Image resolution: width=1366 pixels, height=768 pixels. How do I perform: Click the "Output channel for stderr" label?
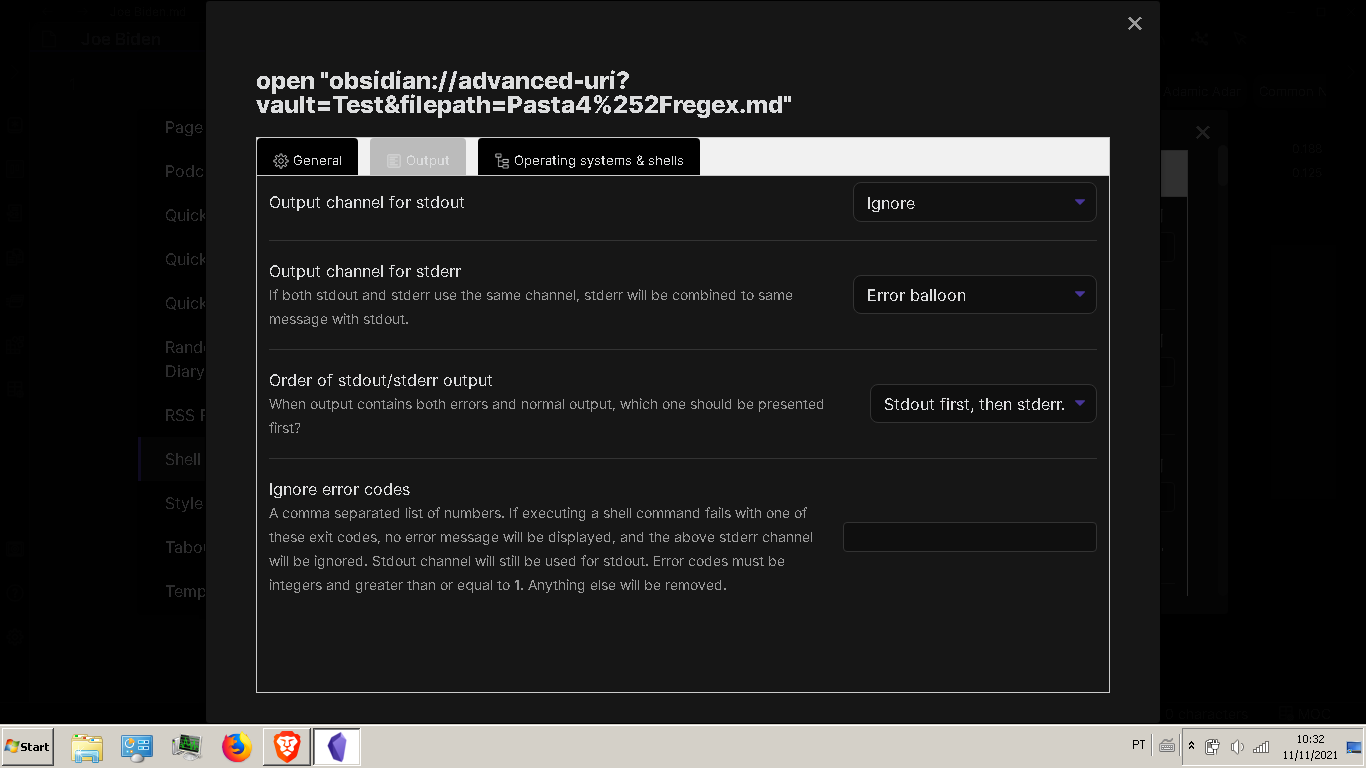click(365, 271)
